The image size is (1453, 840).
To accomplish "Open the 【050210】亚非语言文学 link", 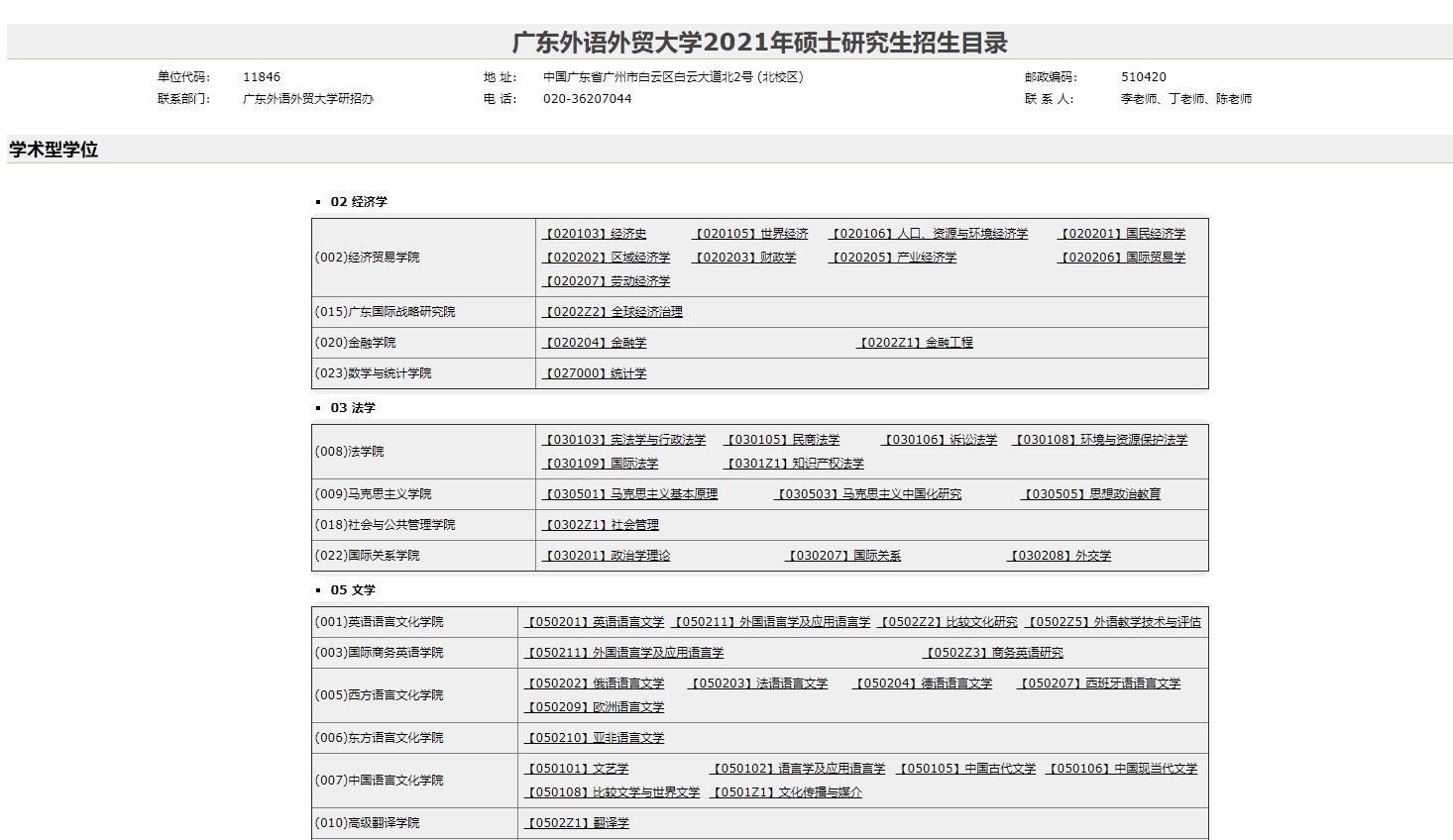I will (594, 738).
